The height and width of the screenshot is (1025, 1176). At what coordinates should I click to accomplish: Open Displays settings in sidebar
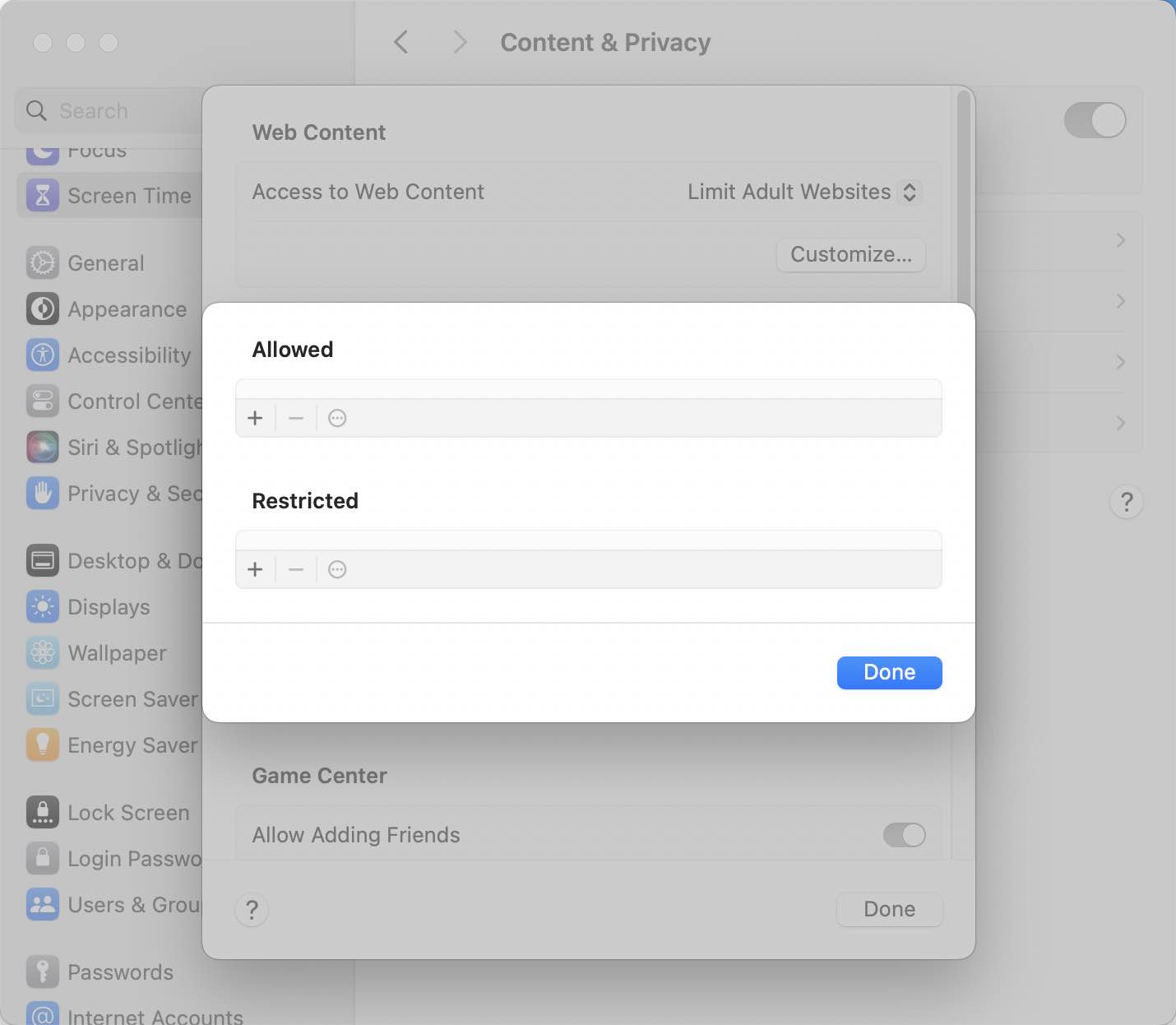pos(109,607)
